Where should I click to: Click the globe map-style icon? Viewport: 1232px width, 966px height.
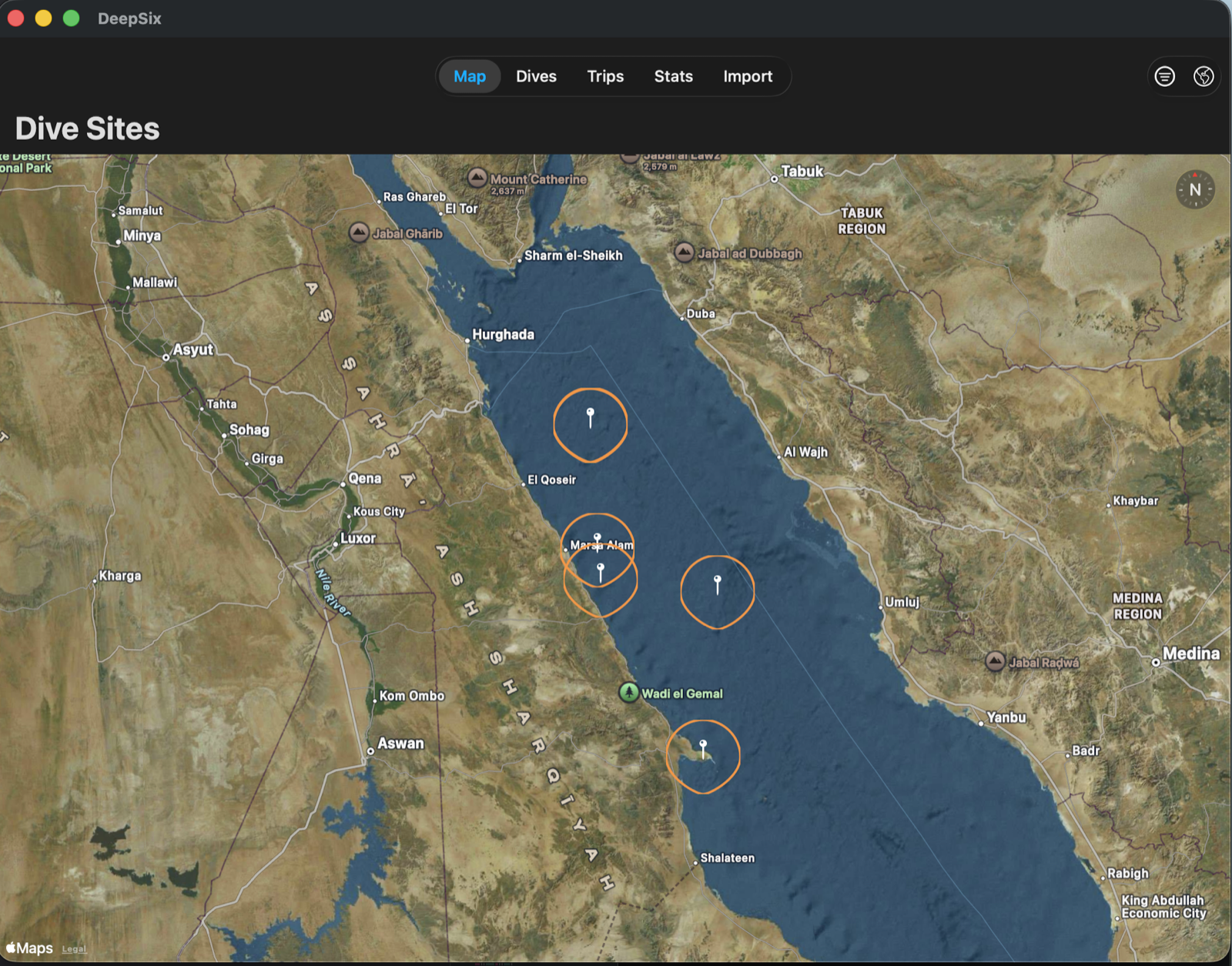coord(1204,76)
